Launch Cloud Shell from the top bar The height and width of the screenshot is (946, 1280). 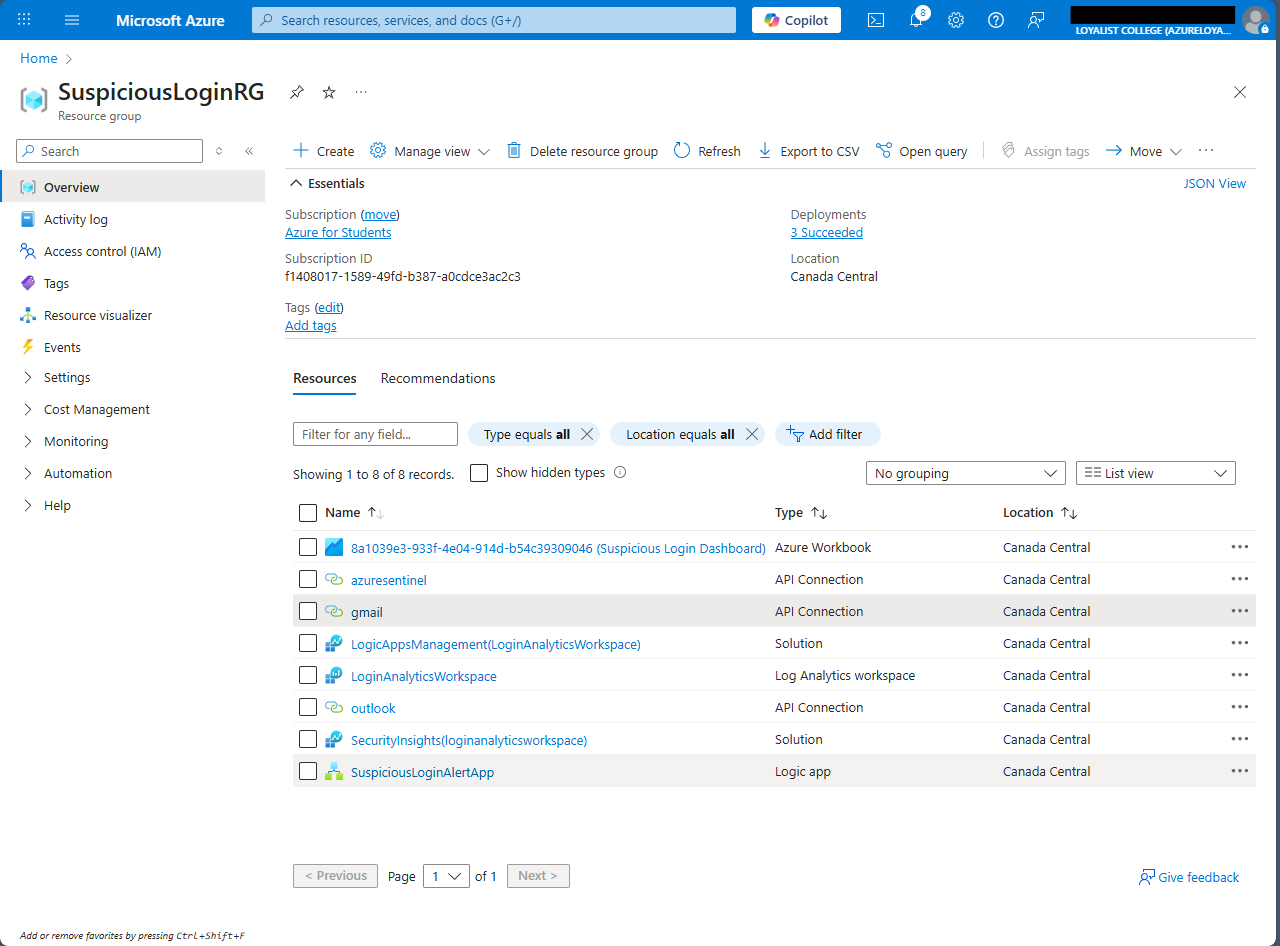click(x=876, y=20)
